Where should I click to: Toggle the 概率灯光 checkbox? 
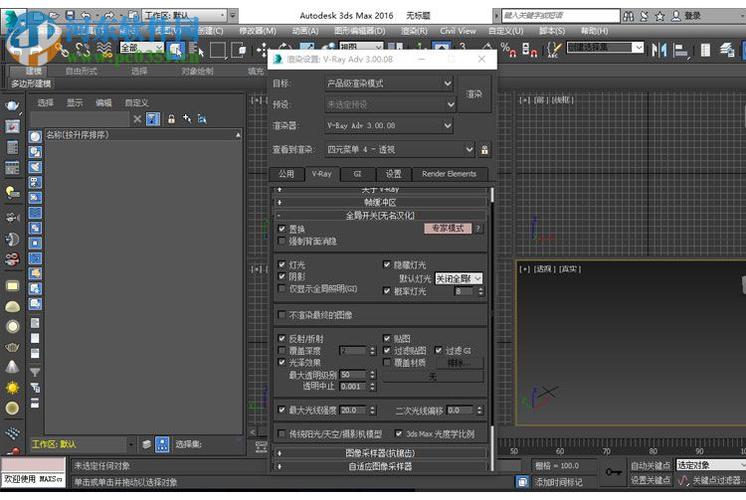click(x=387, y=291)
